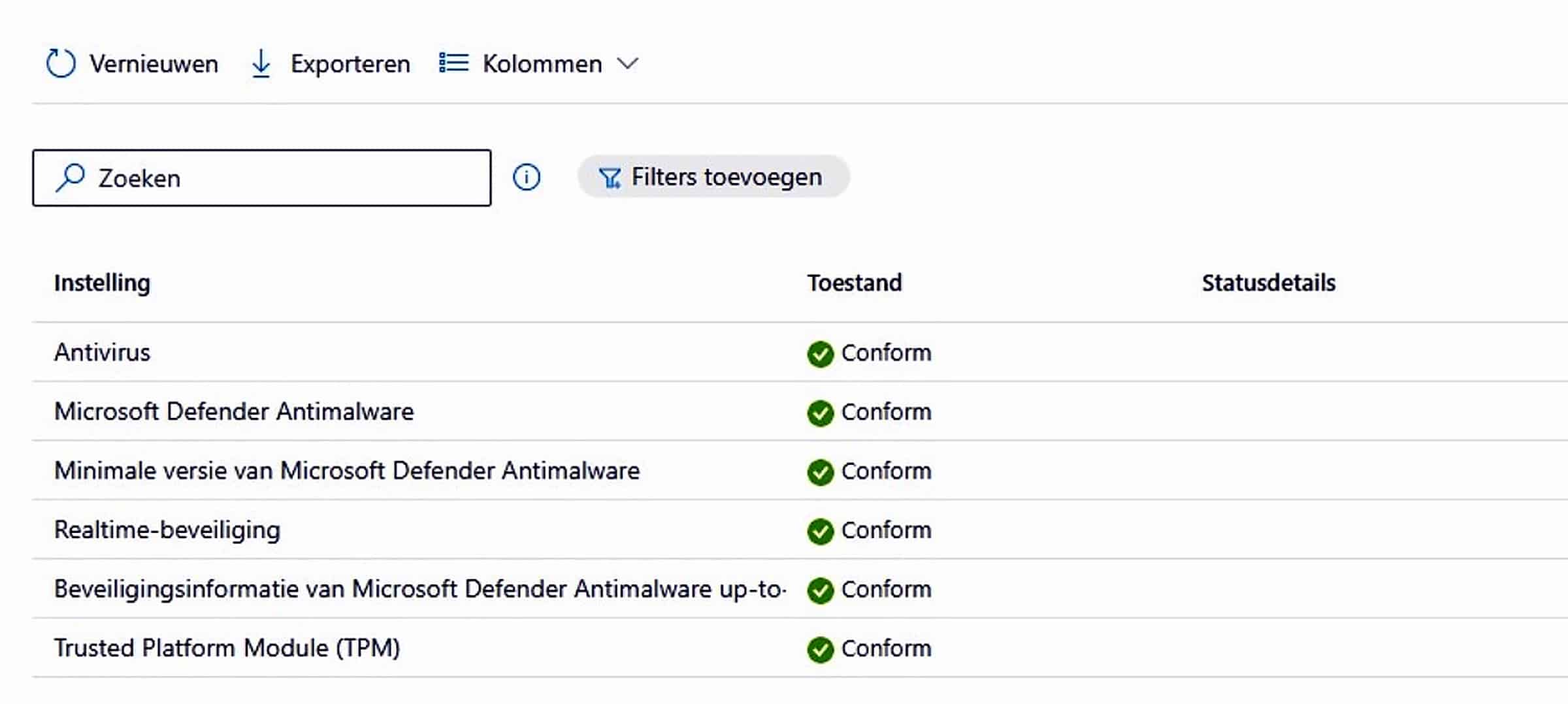Click the Vernieuwen refresh icon
The image size is (1568, 704).
tap(61, 63)
